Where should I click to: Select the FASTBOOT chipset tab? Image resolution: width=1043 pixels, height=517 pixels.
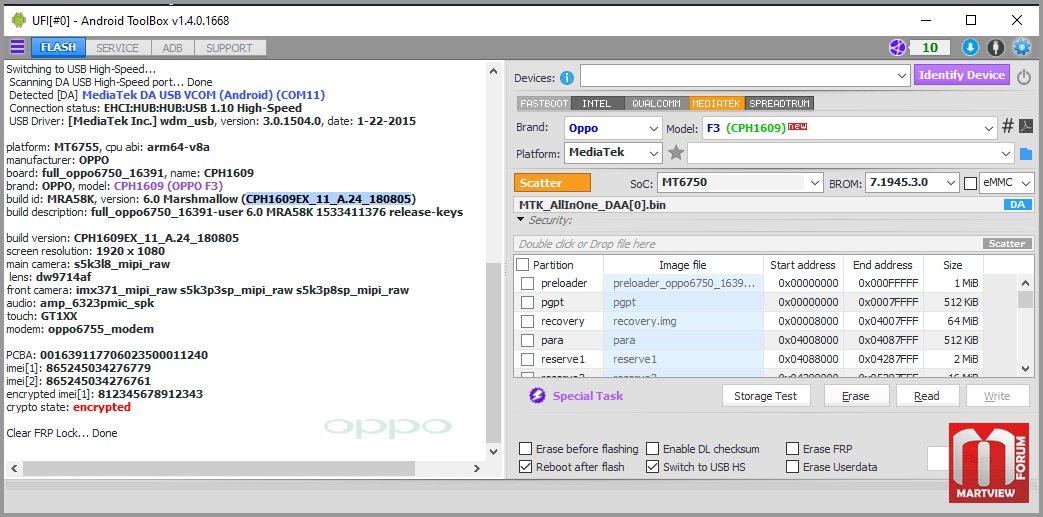[543, 104]
